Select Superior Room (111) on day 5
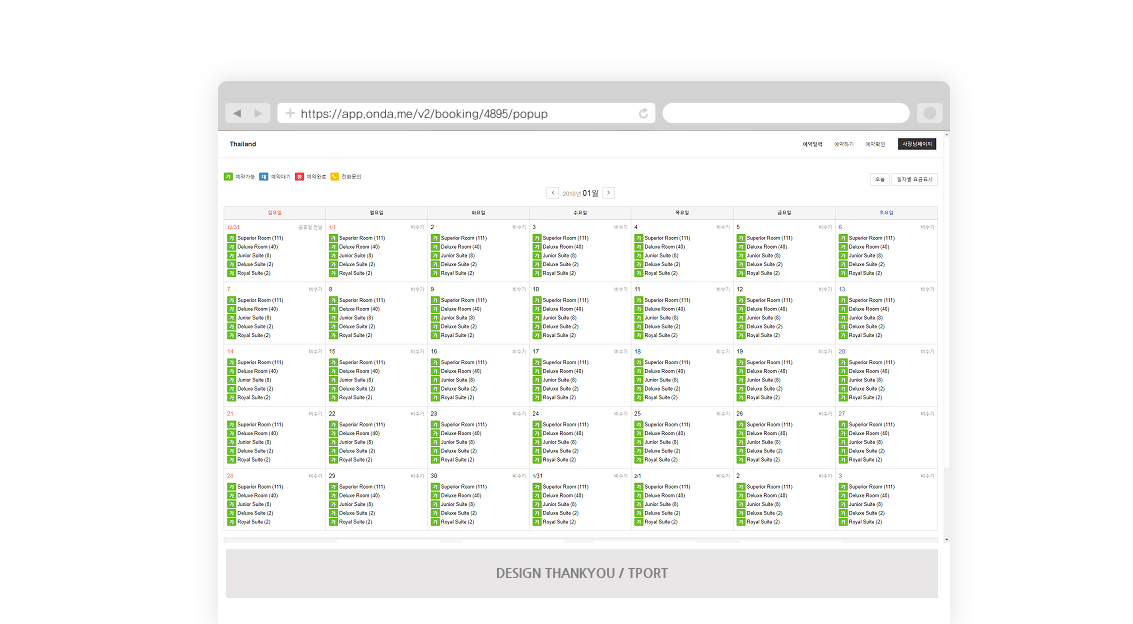This screenshot has height=624, width=1133. click(770, 238)
